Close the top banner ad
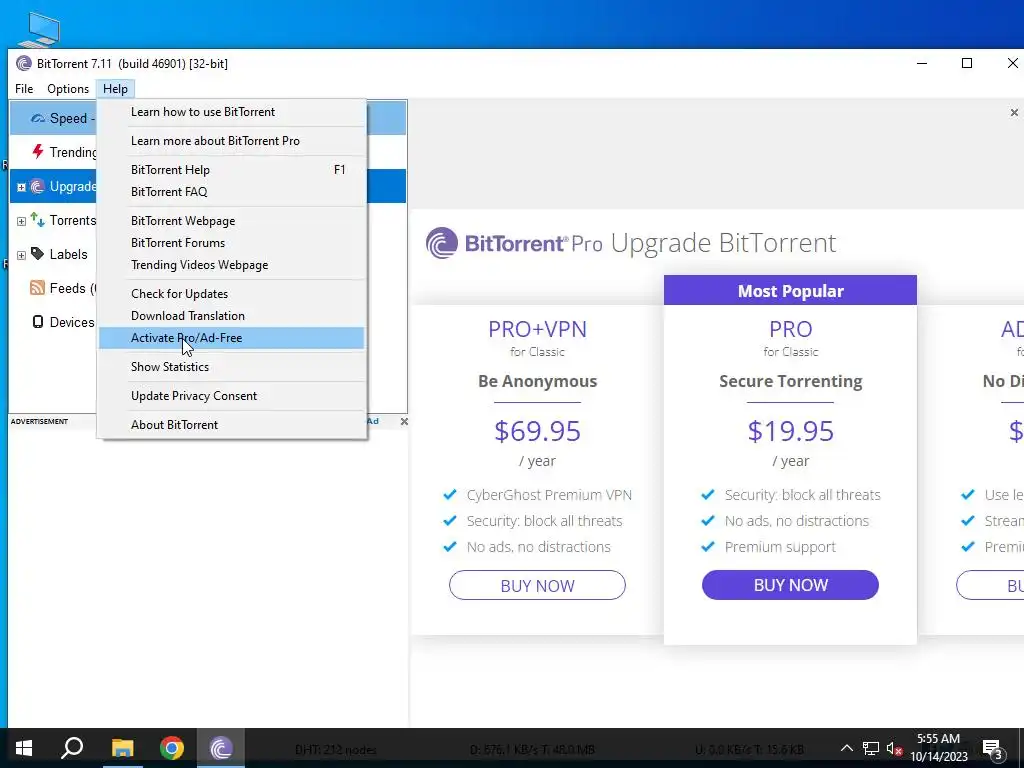1024x768 pixels. point(1014,112)
